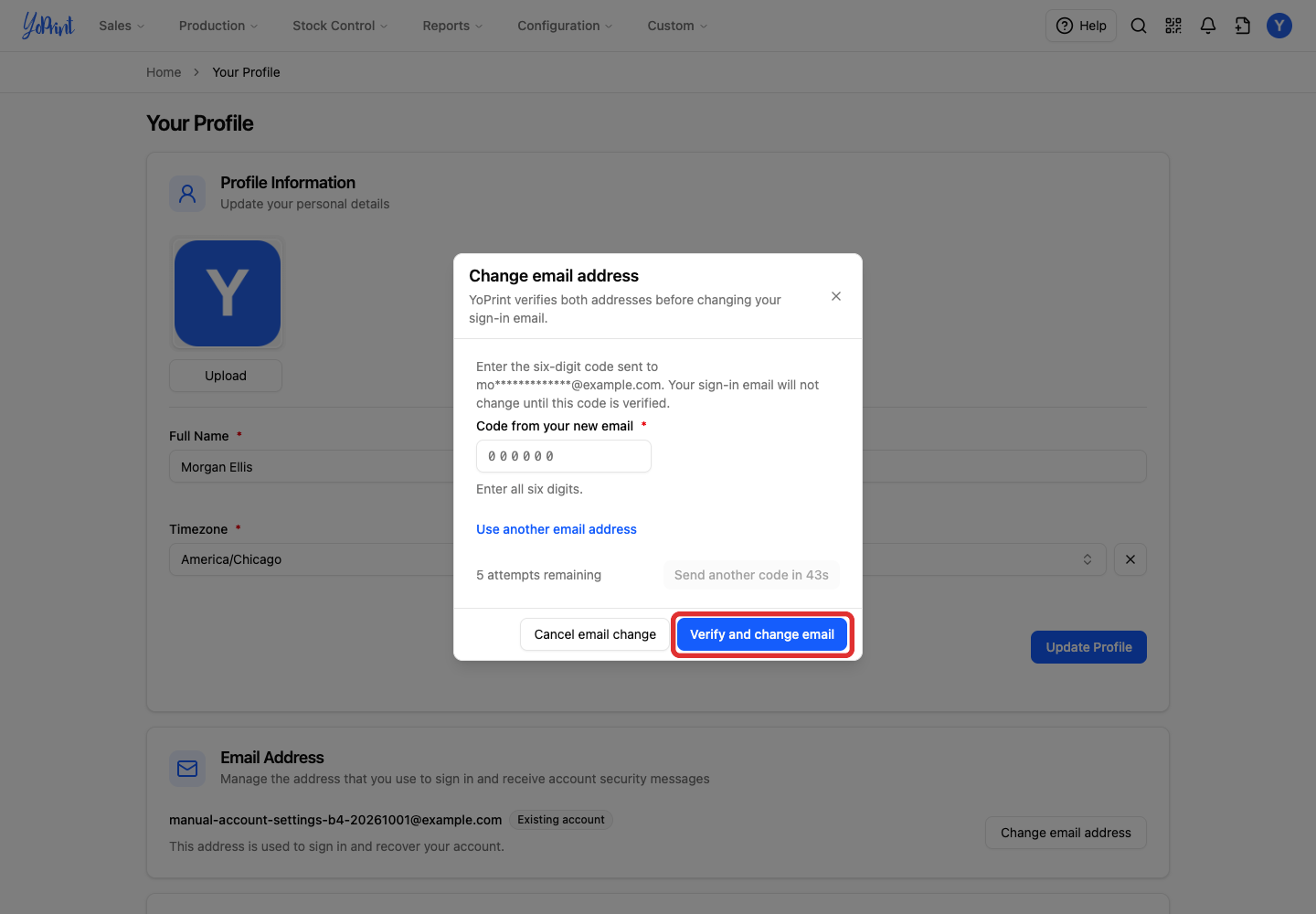Open the Production menu

pos(218,26)
